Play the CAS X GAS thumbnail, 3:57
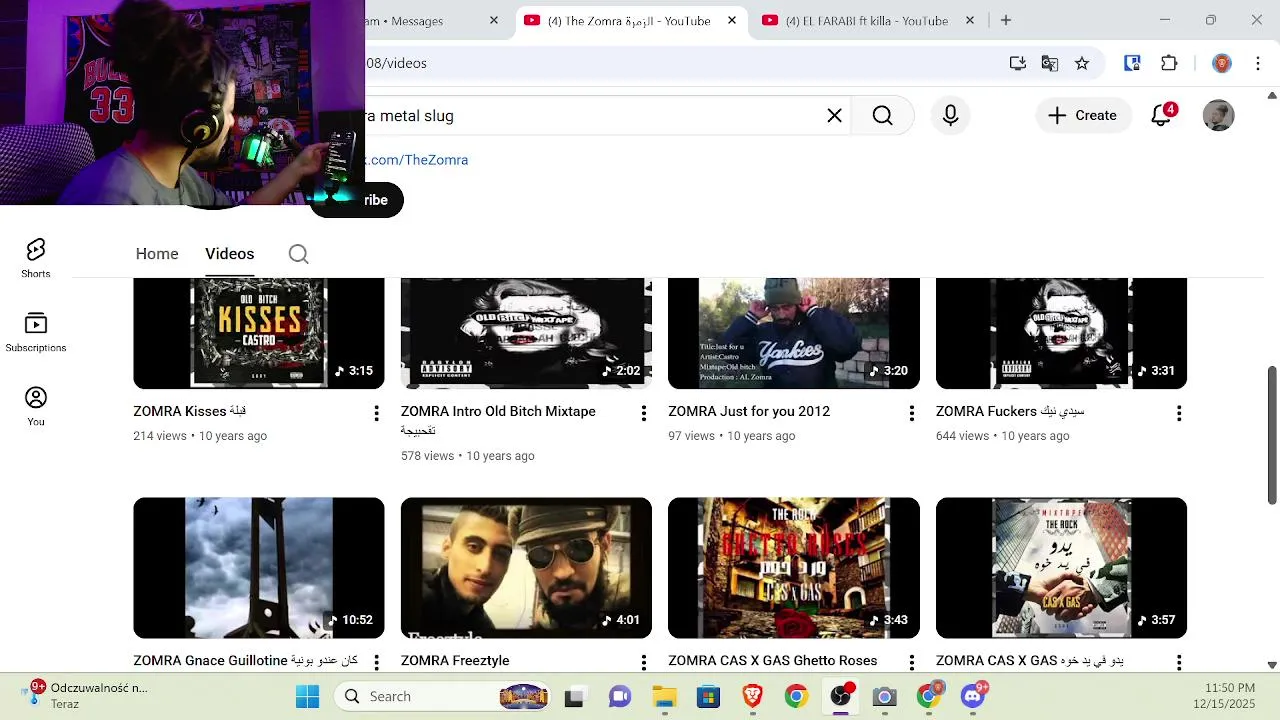 click(x=1061, y=568)
